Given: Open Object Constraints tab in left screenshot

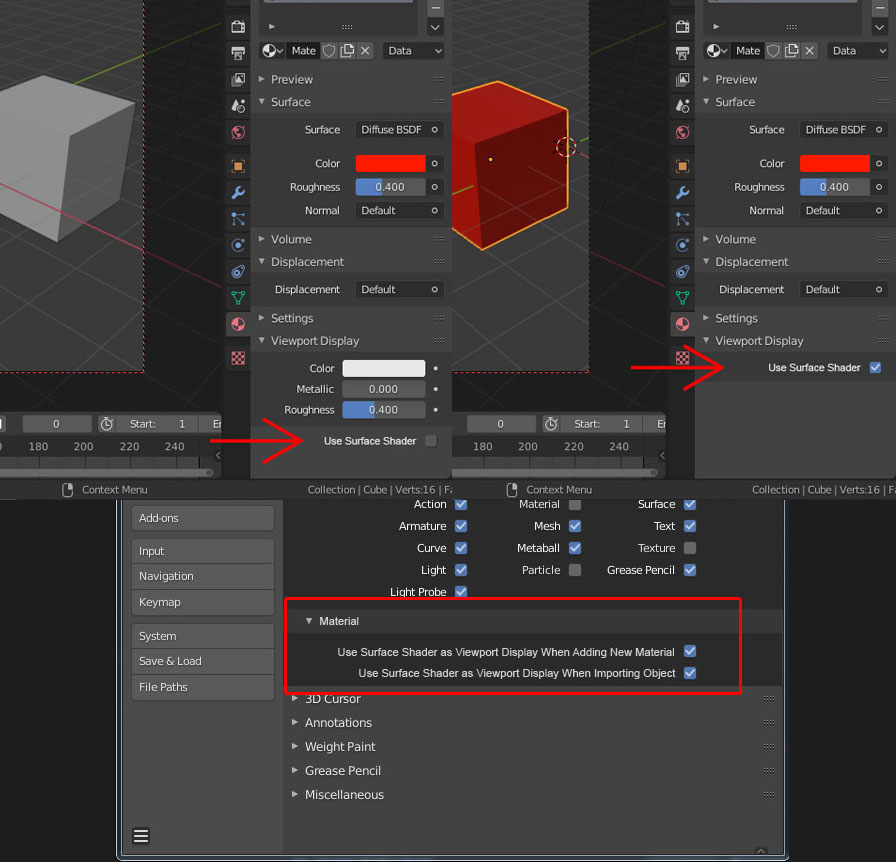Looking at the screenshot, I should pos(238,272).
